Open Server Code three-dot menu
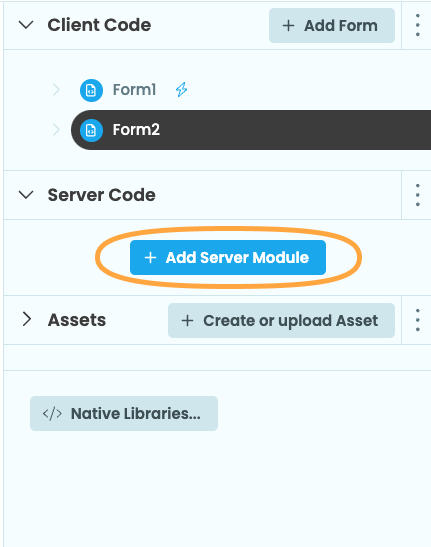Image resolution: width=431 pixels, height=547 pixels. 417,195
